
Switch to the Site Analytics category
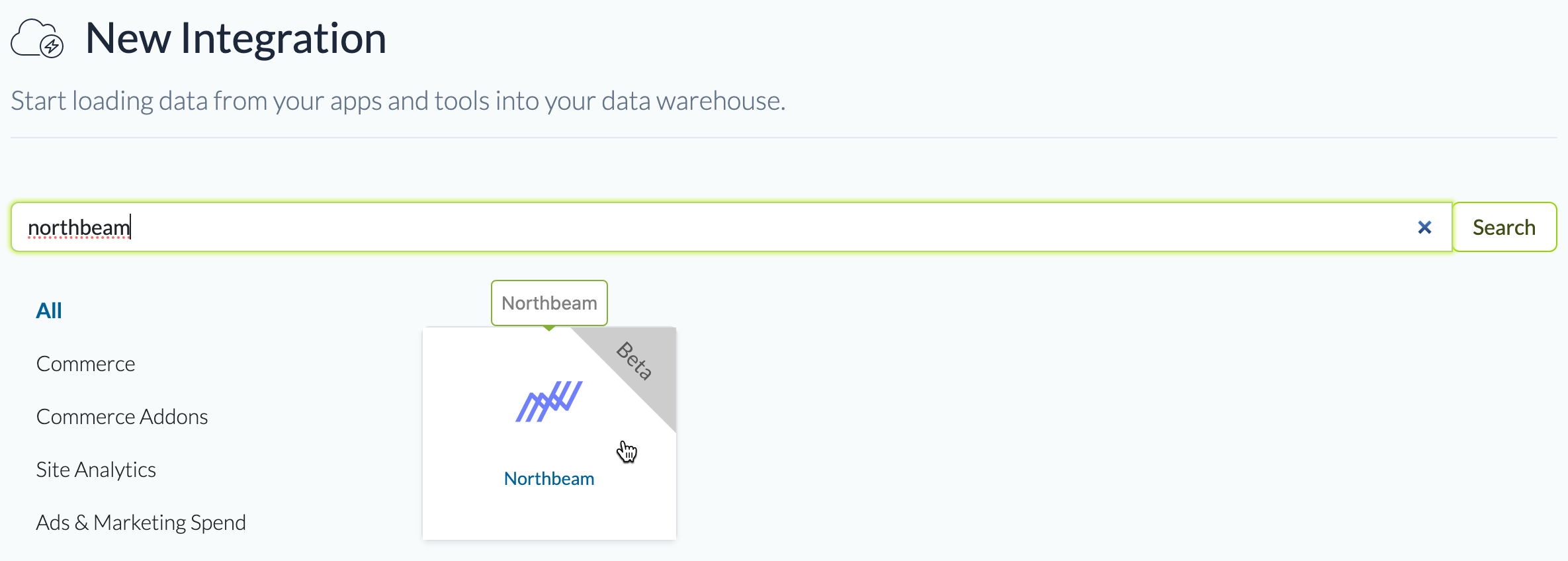pos(96,470)
